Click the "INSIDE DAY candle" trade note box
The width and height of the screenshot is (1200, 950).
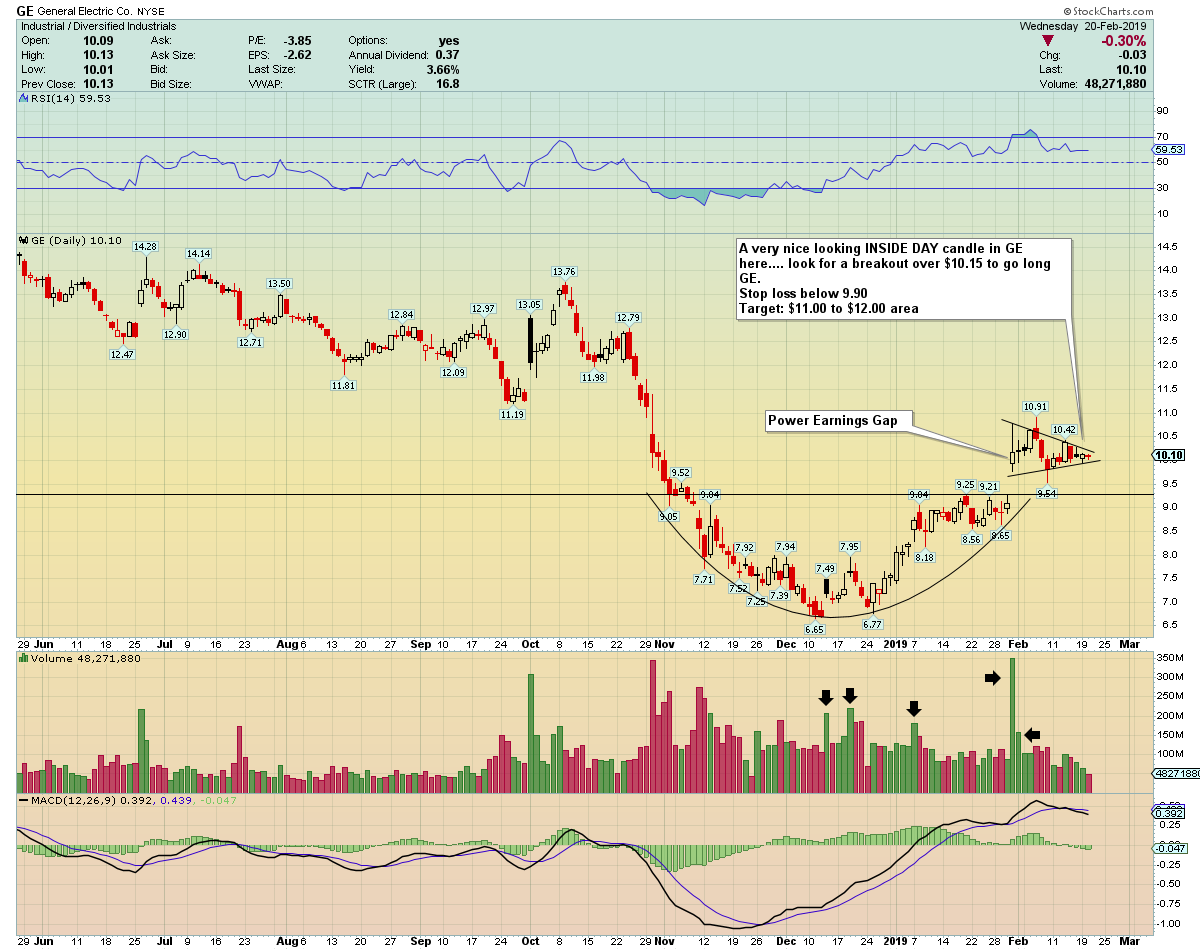(x=902, y=278)
